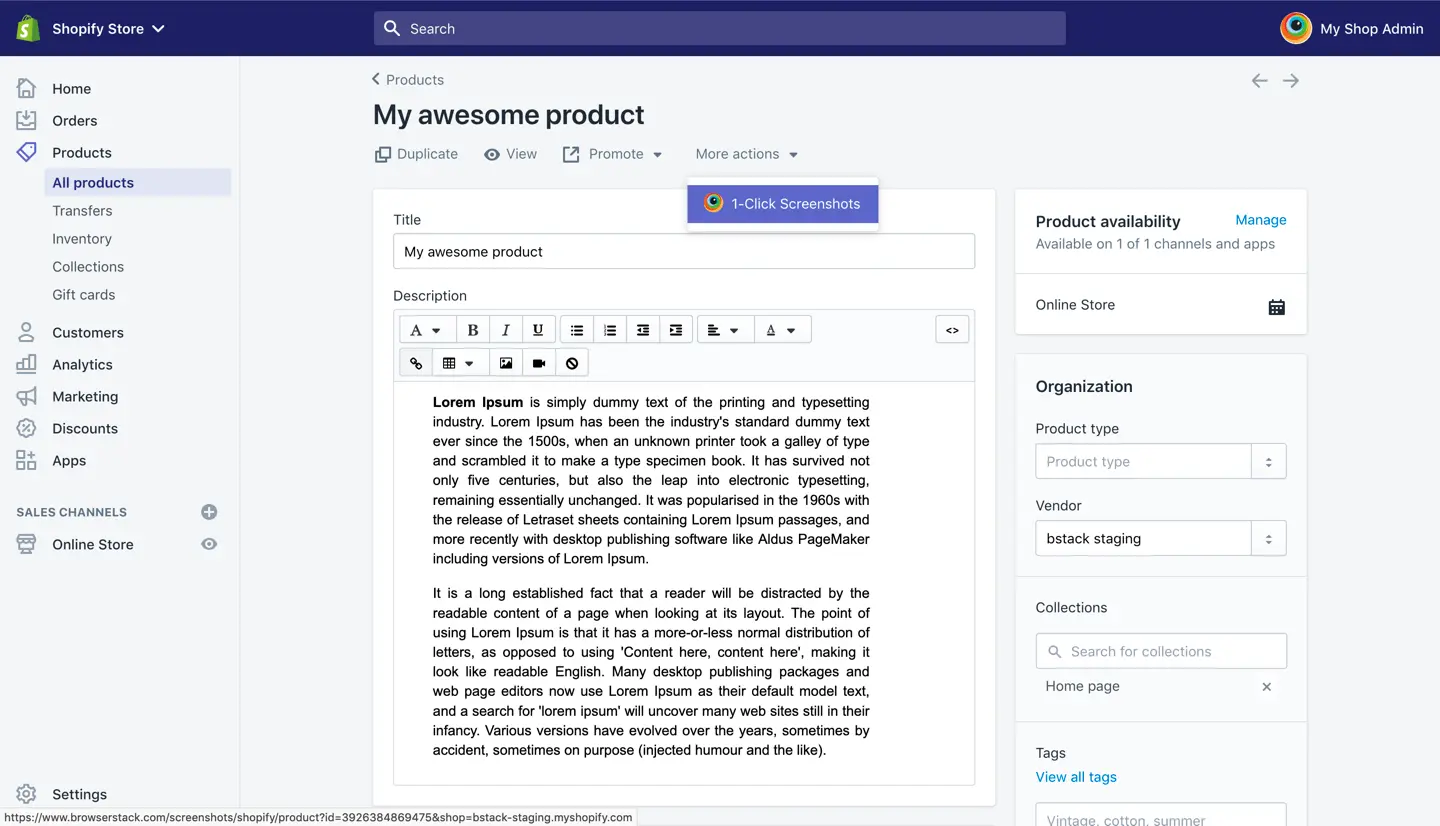Click the insert link icon
The image size is (1440, 826).
416,363
